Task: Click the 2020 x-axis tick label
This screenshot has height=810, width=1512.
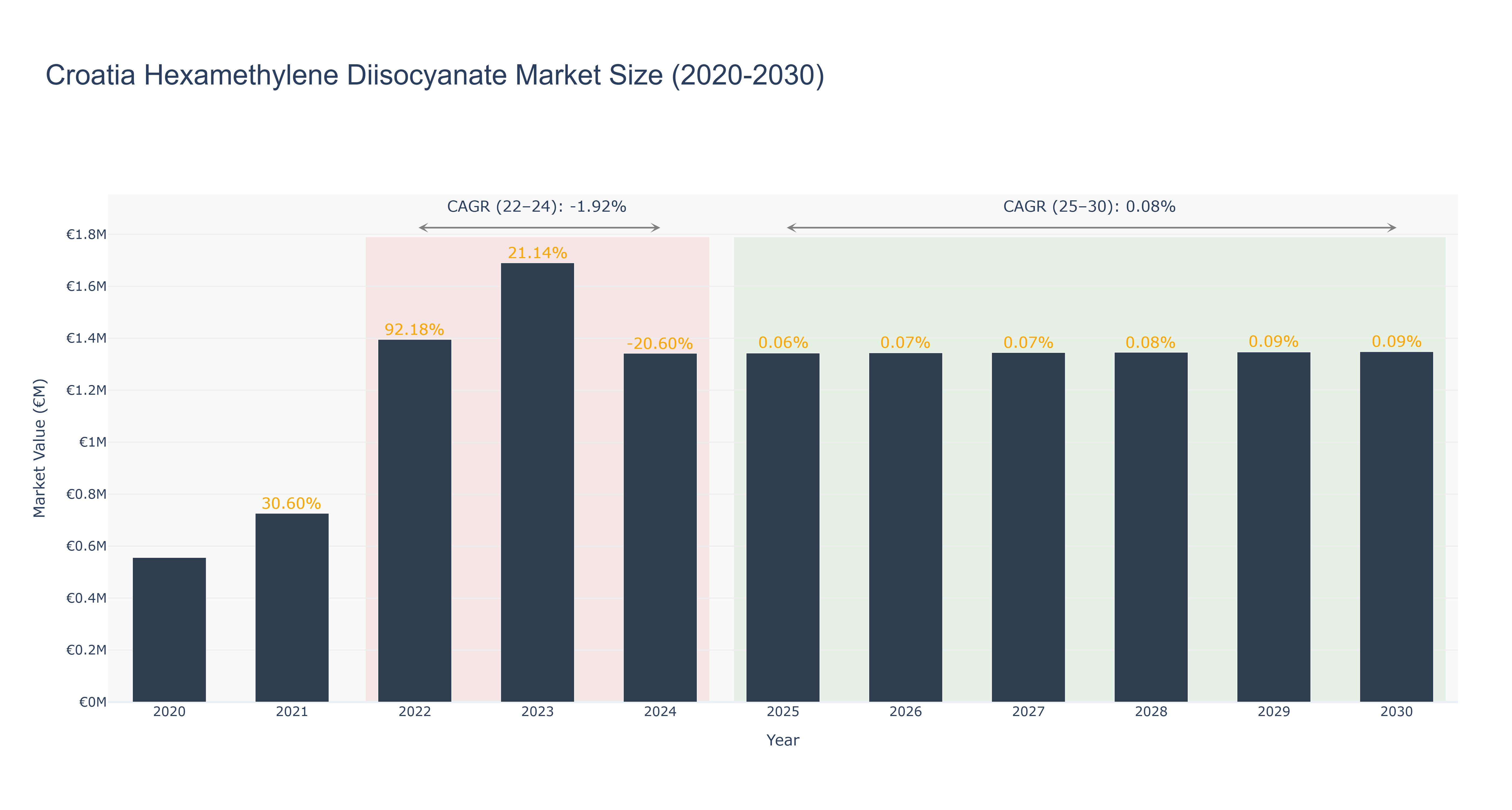Action: 169,712
